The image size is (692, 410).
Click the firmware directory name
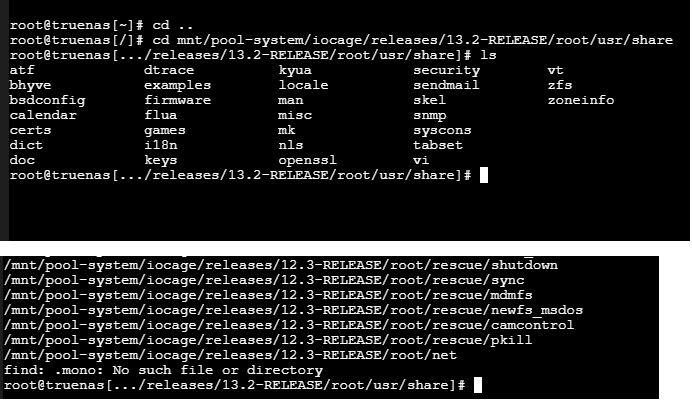click(177, 101)
